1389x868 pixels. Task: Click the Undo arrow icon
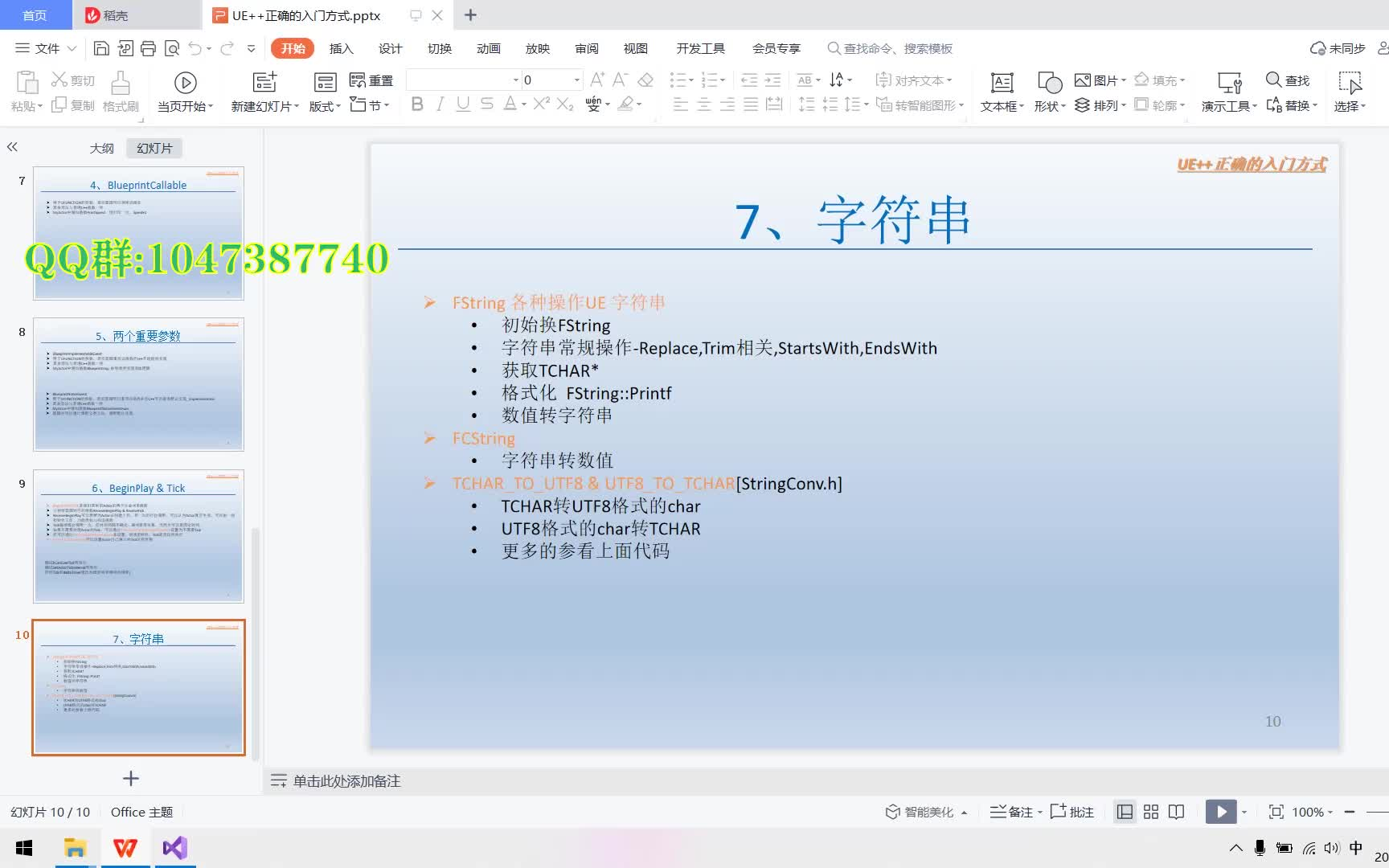195,48
